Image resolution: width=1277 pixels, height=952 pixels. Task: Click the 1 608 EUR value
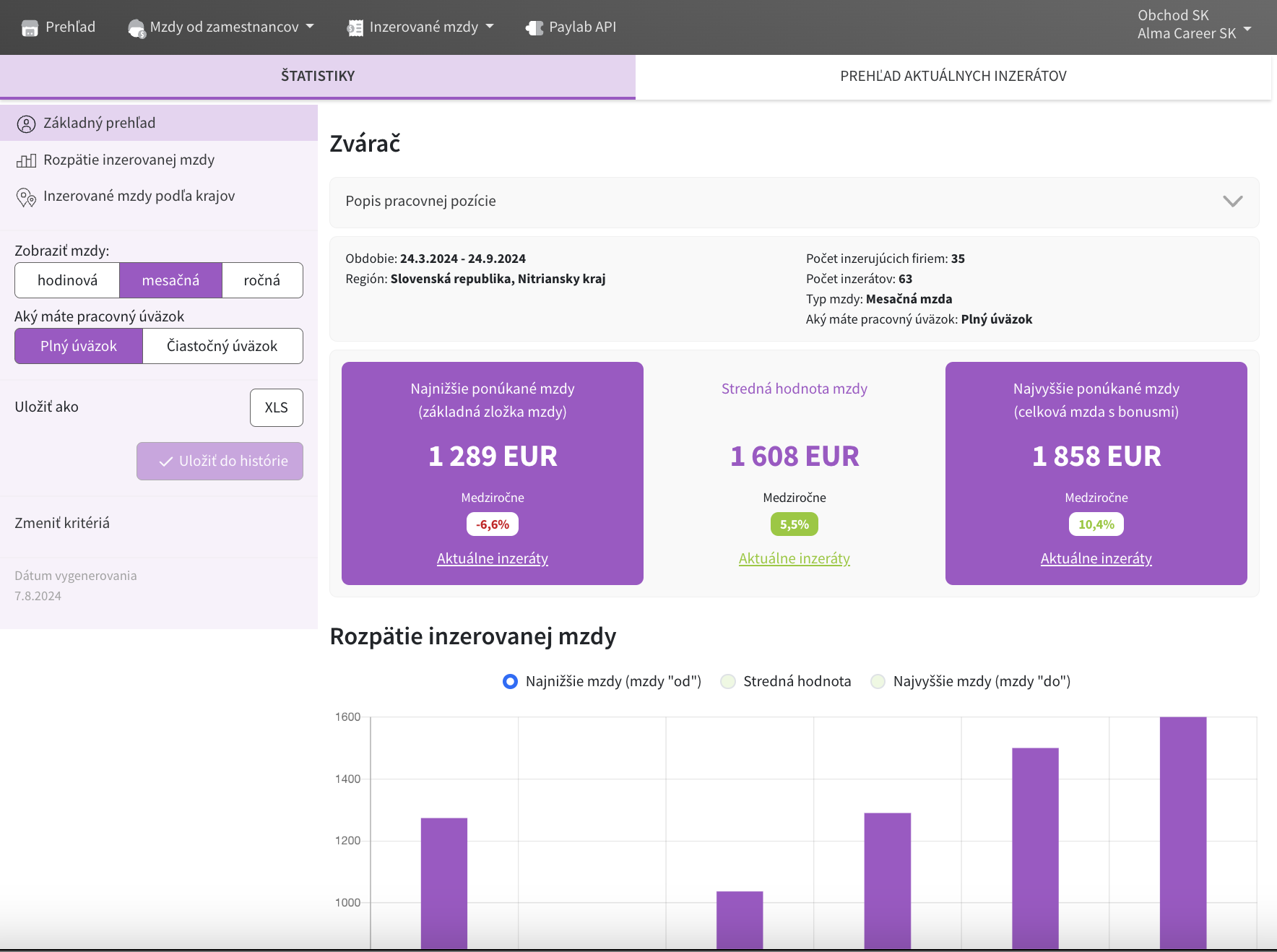[x=795, y=456]
